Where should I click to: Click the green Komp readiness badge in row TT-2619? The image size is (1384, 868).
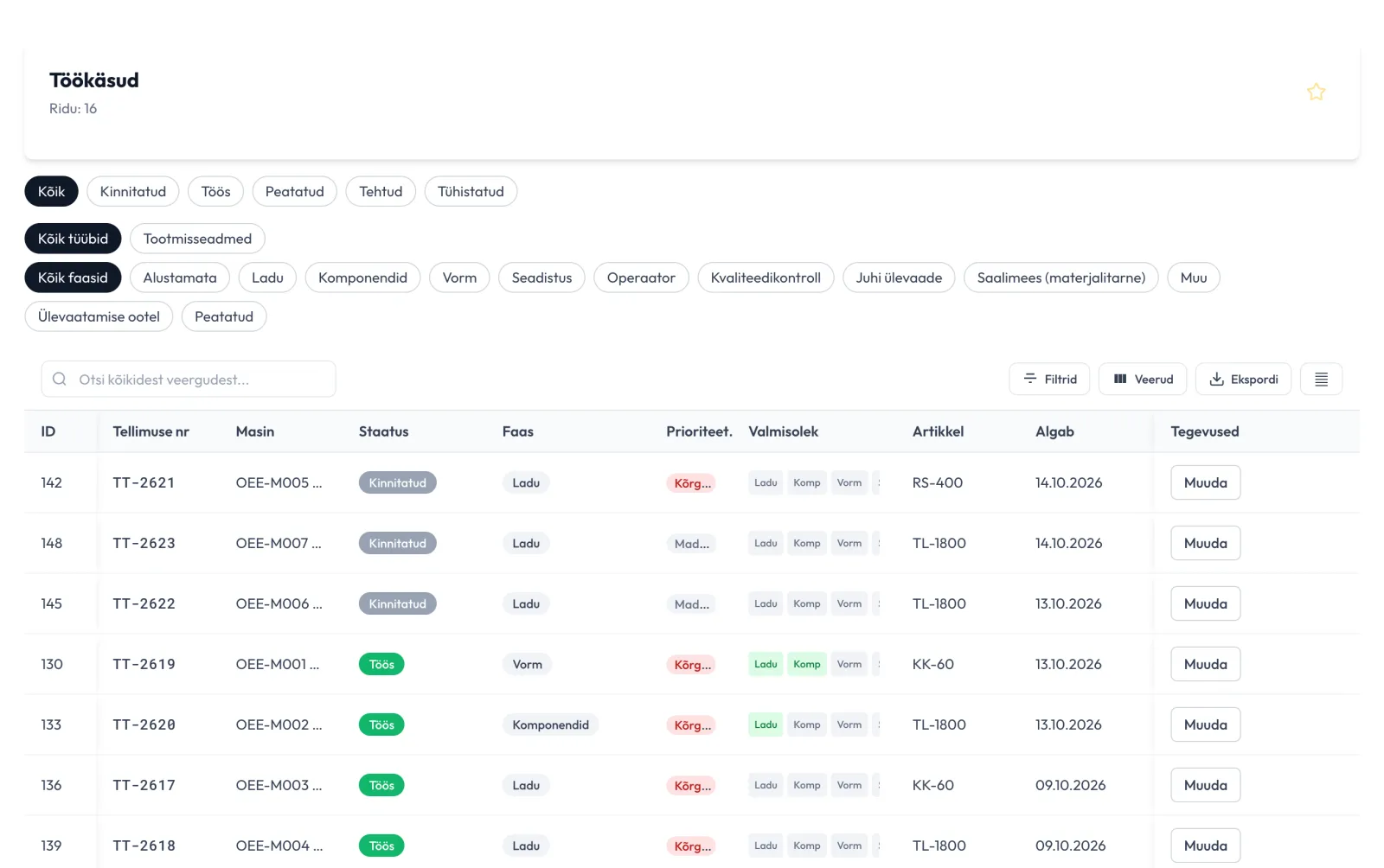pos(806,664)
